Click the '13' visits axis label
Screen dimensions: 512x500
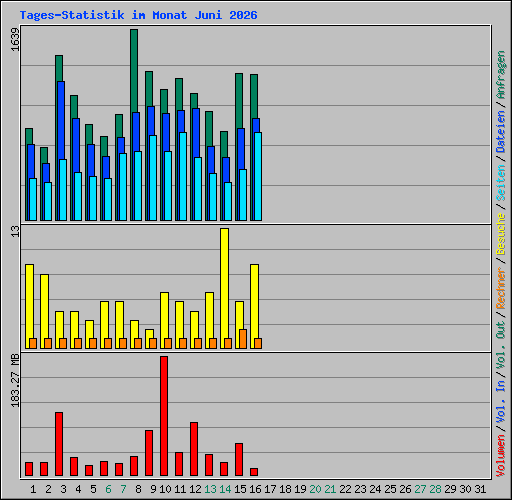(16, 231)
